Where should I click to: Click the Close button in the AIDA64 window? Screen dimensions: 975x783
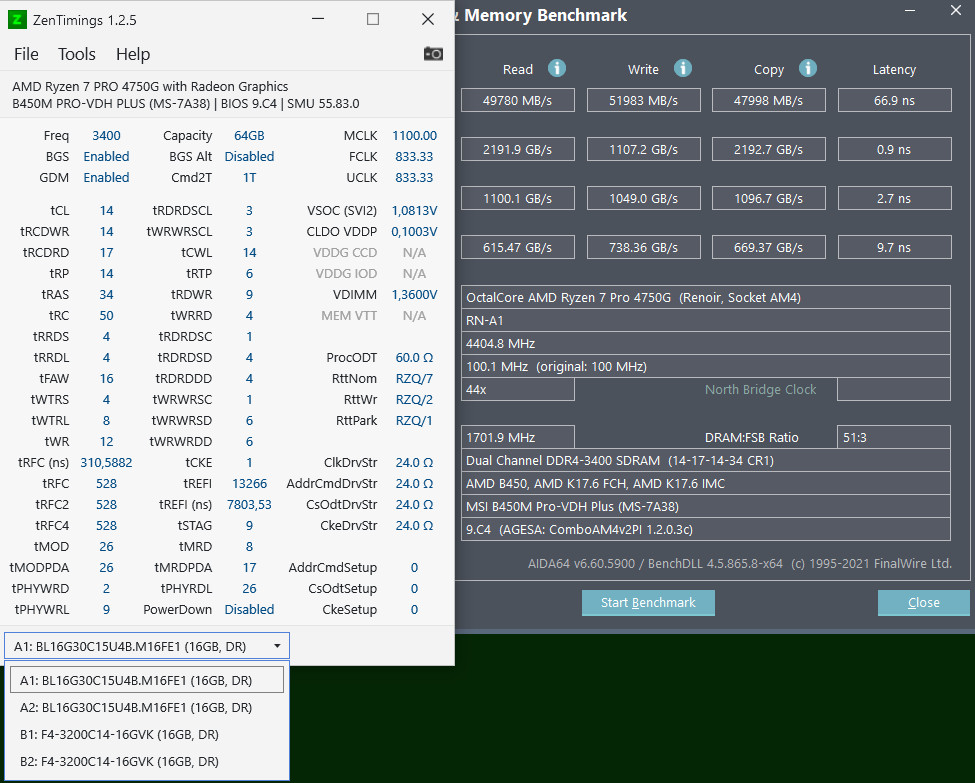(923, 603)
